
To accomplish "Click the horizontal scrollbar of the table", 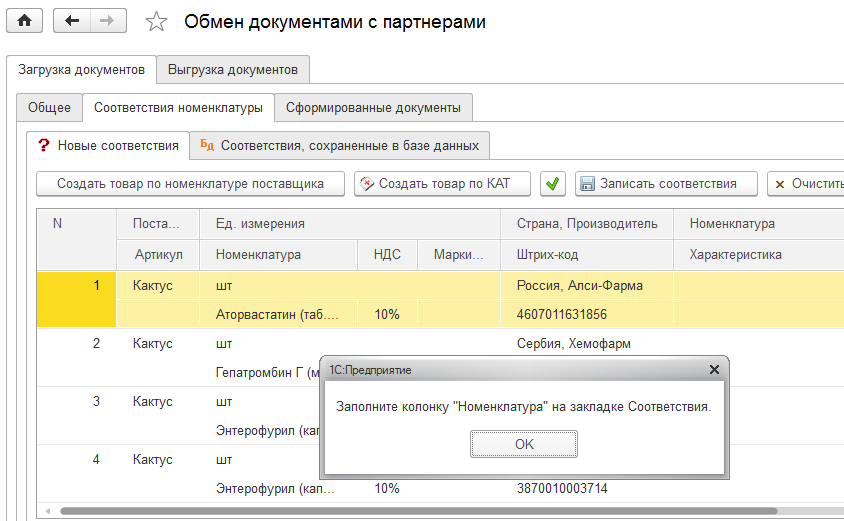I will 419,511.
